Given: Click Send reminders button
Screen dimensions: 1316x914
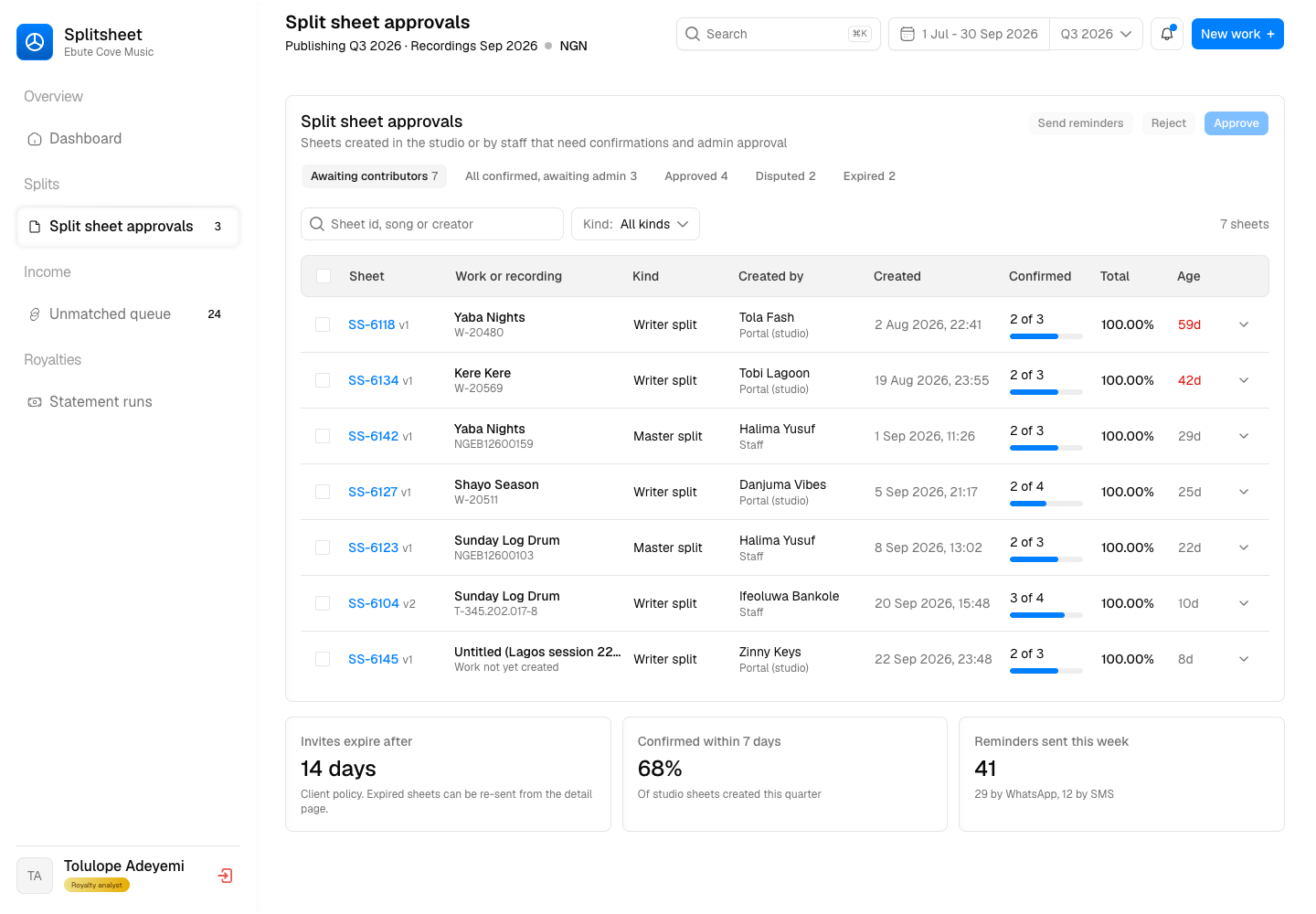Looking at the screenshot, I should click(x=1080, y=123).
